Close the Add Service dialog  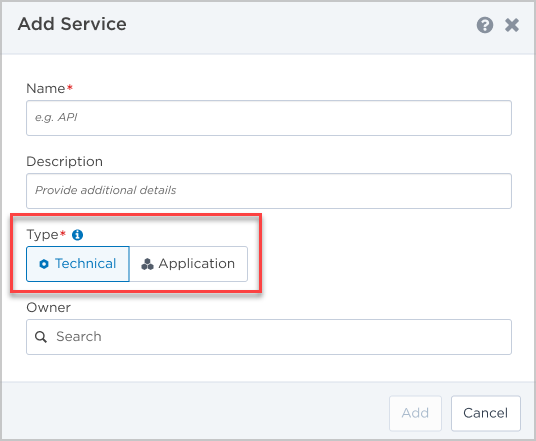pyautogui.click(x=512, y=25)
